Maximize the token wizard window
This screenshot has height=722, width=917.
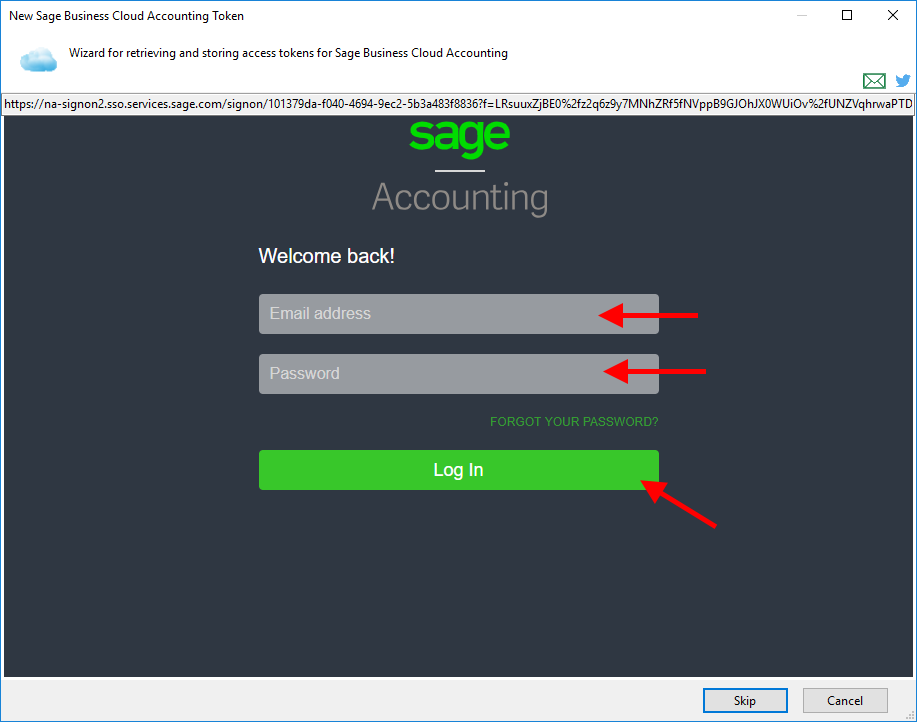tap(847, 15)
